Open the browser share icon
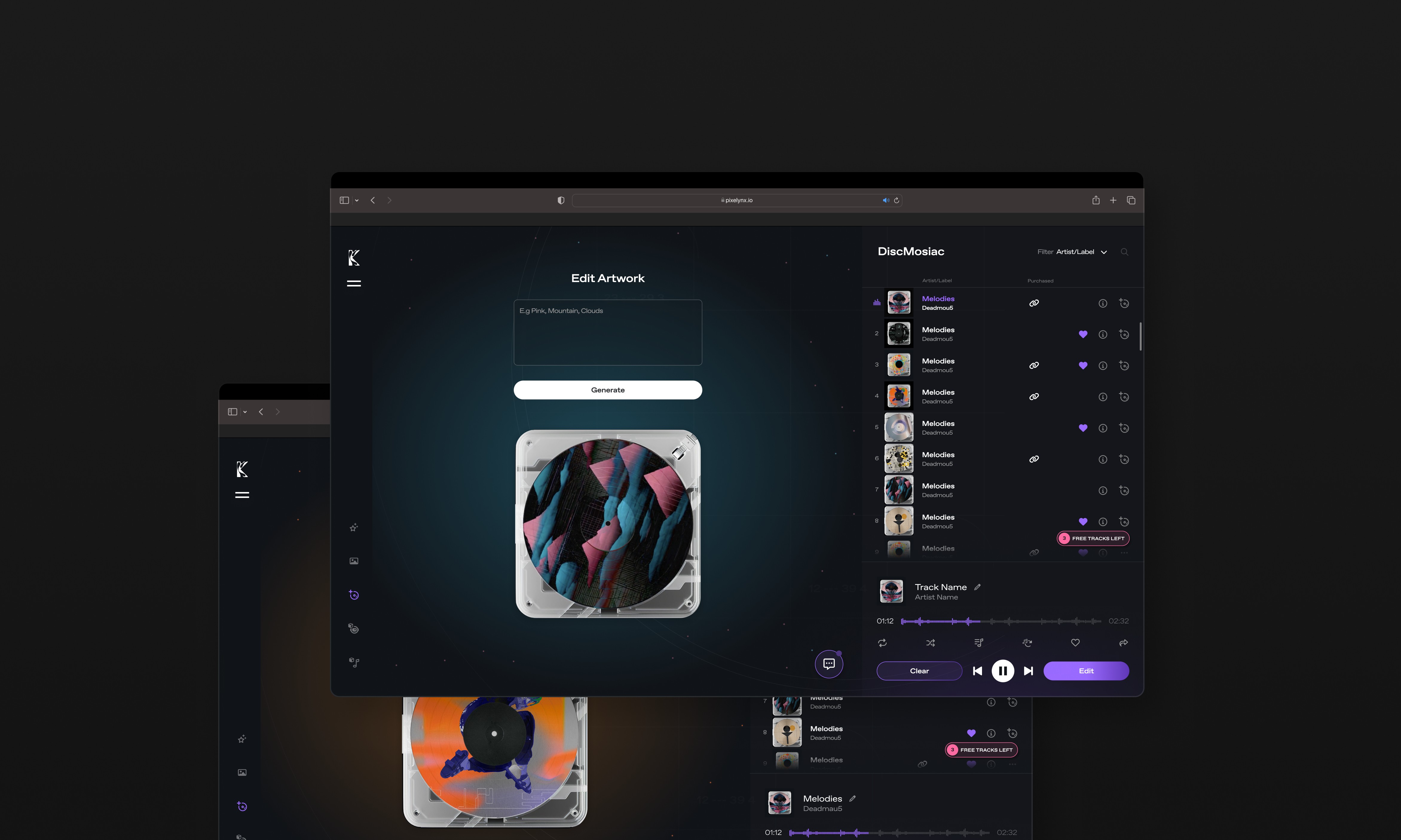 pyautogui.click(x=1096, y=200)
